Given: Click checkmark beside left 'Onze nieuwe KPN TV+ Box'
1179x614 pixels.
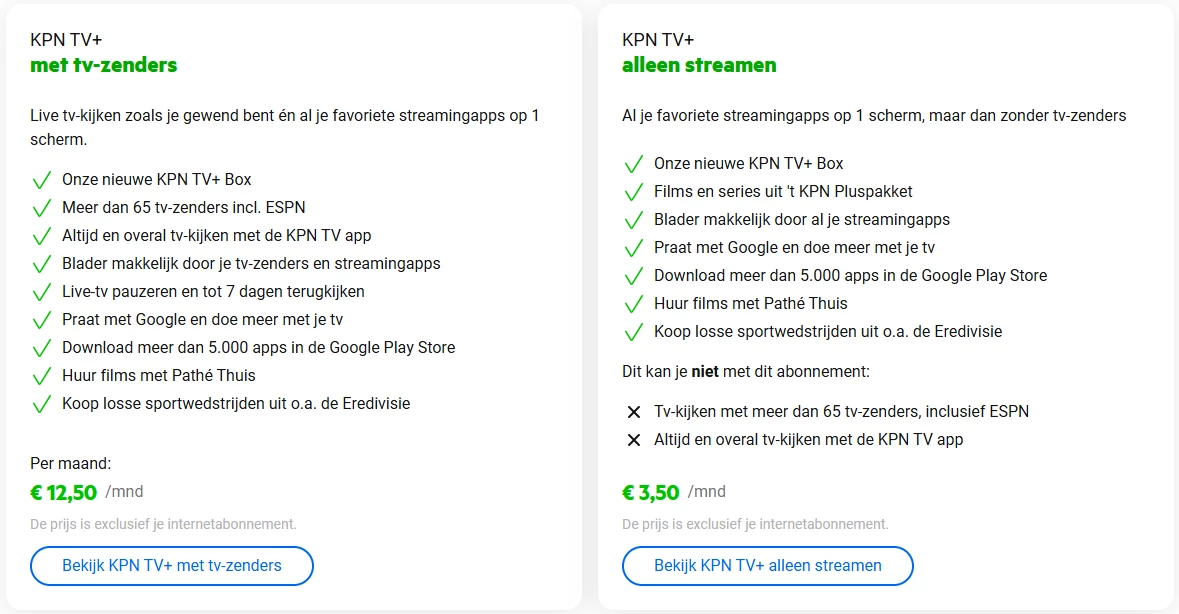Looking at the screenshot, I should coord(41,181).
